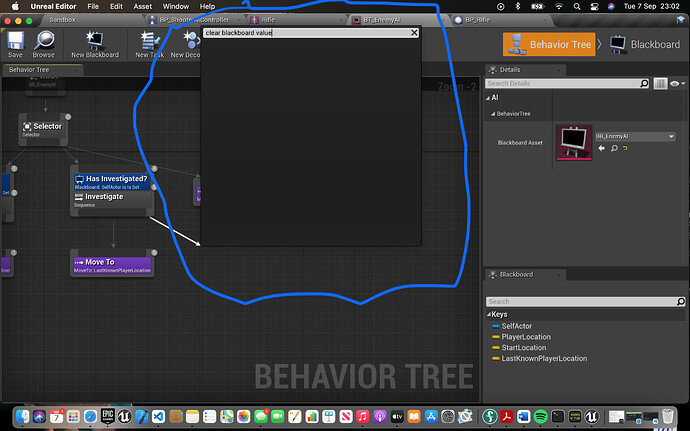Open Microsoft Word from the Dock
The height and width of the screenshot is (431, 690).
(524, 416)
